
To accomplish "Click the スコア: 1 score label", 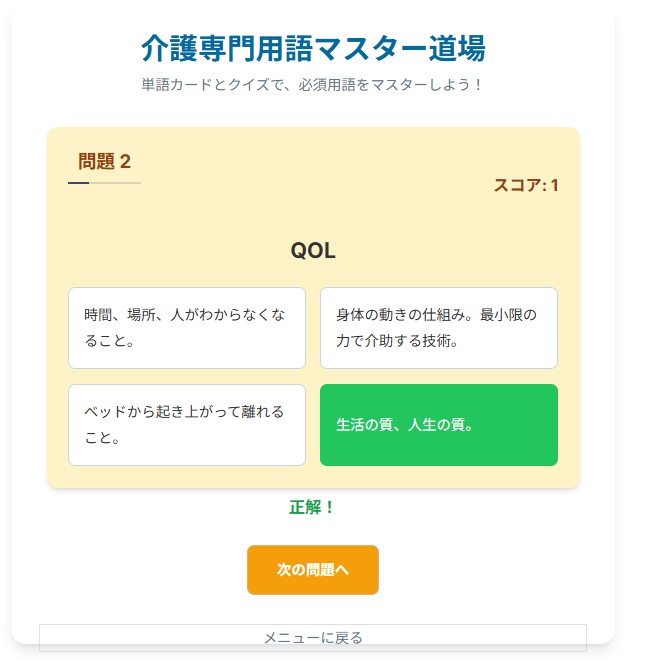I will tap(525, 185).
